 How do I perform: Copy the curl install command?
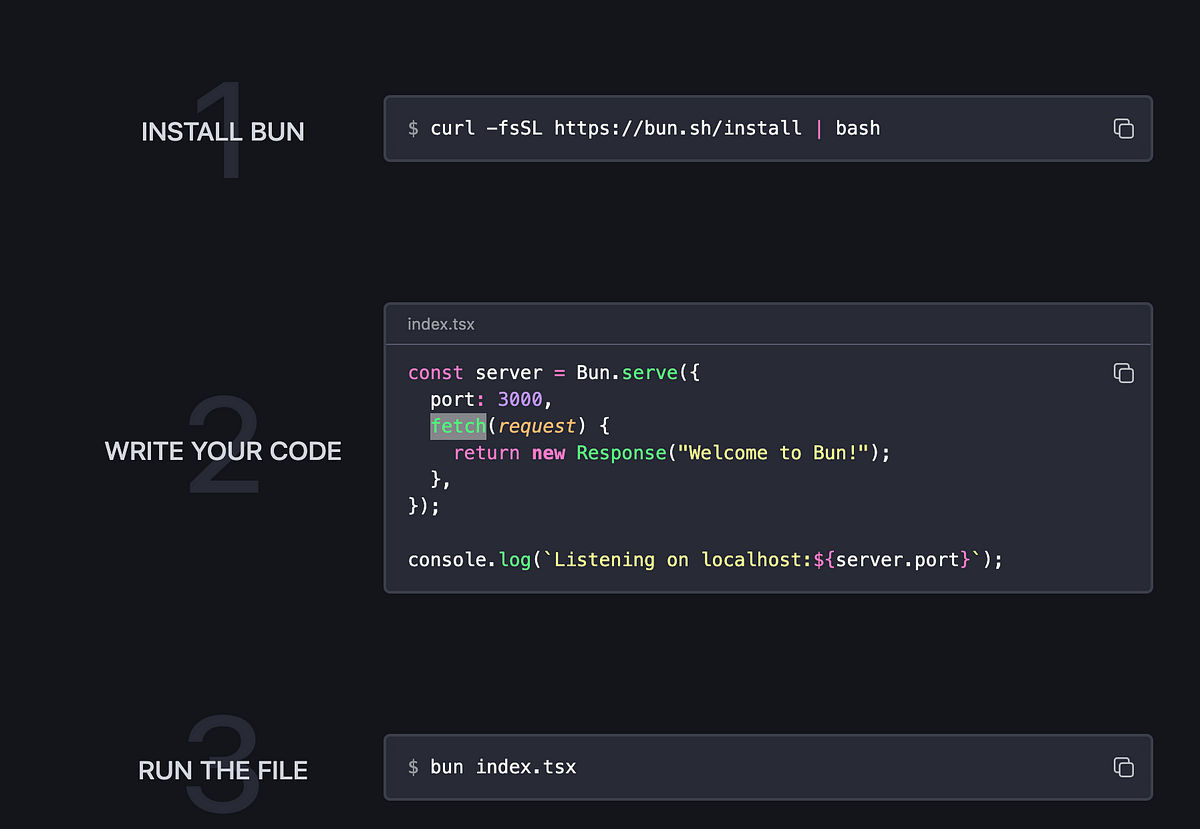point(1123,128)
